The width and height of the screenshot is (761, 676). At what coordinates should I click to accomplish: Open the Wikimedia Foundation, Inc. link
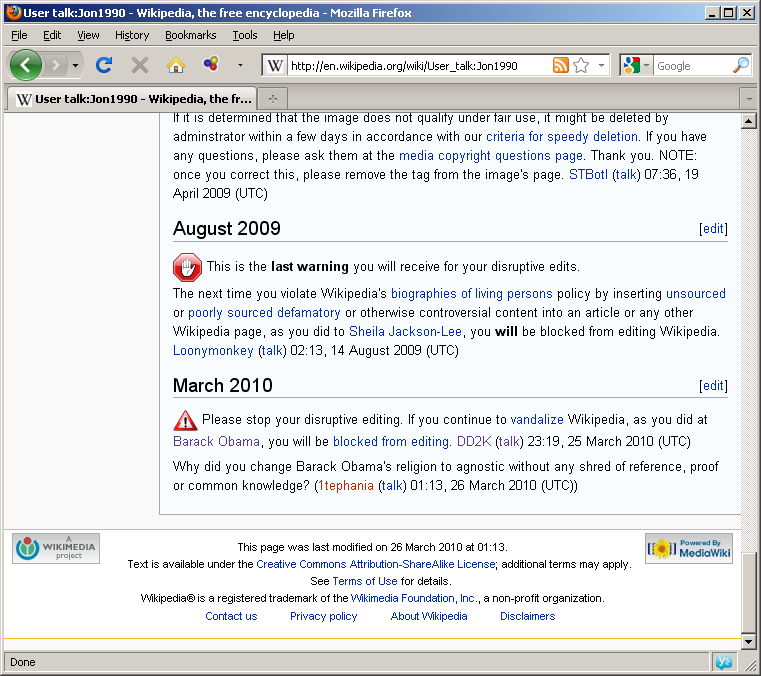point(415,598)
